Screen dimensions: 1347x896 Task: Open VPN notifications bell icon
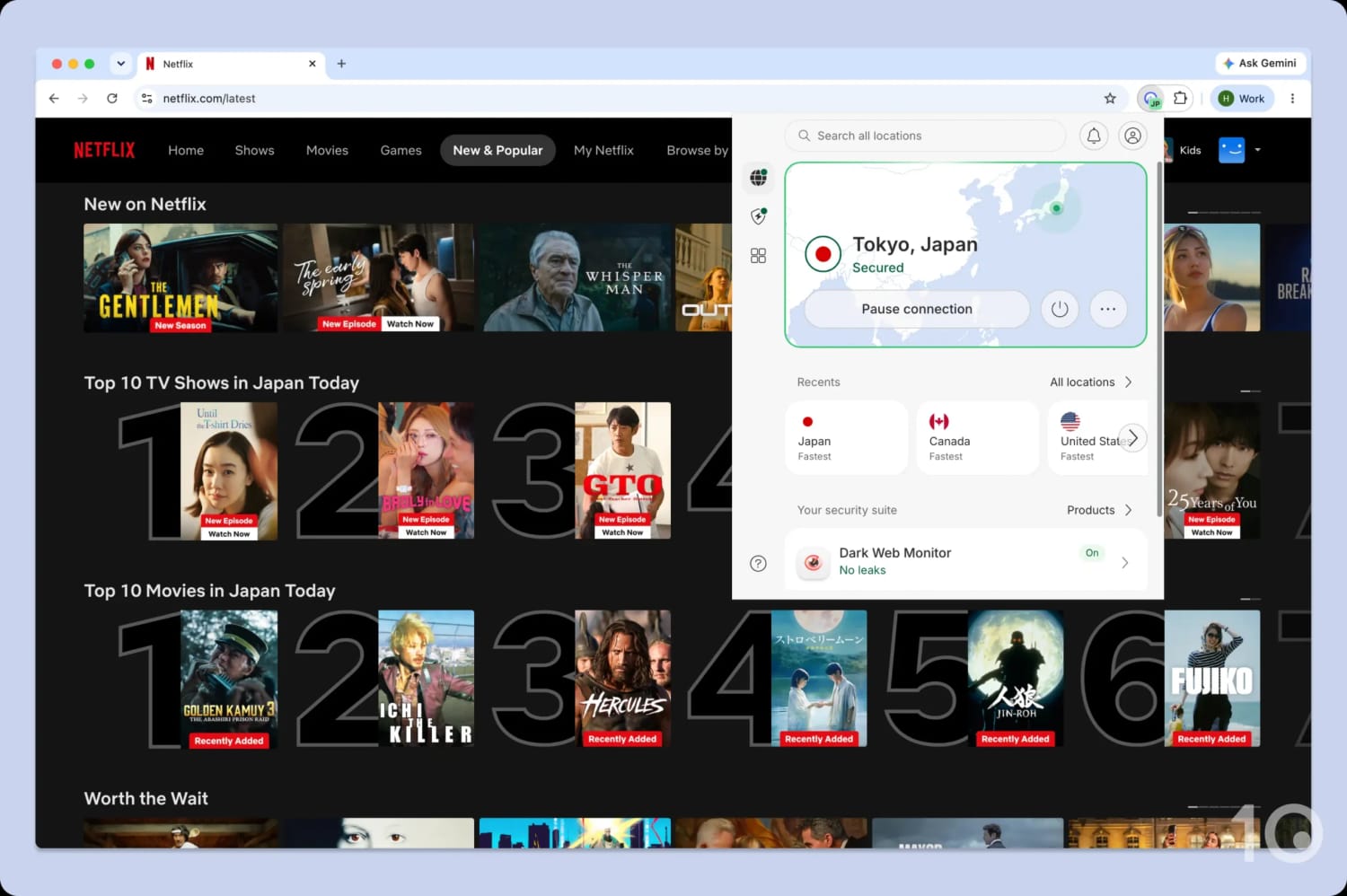(1093, 136)
